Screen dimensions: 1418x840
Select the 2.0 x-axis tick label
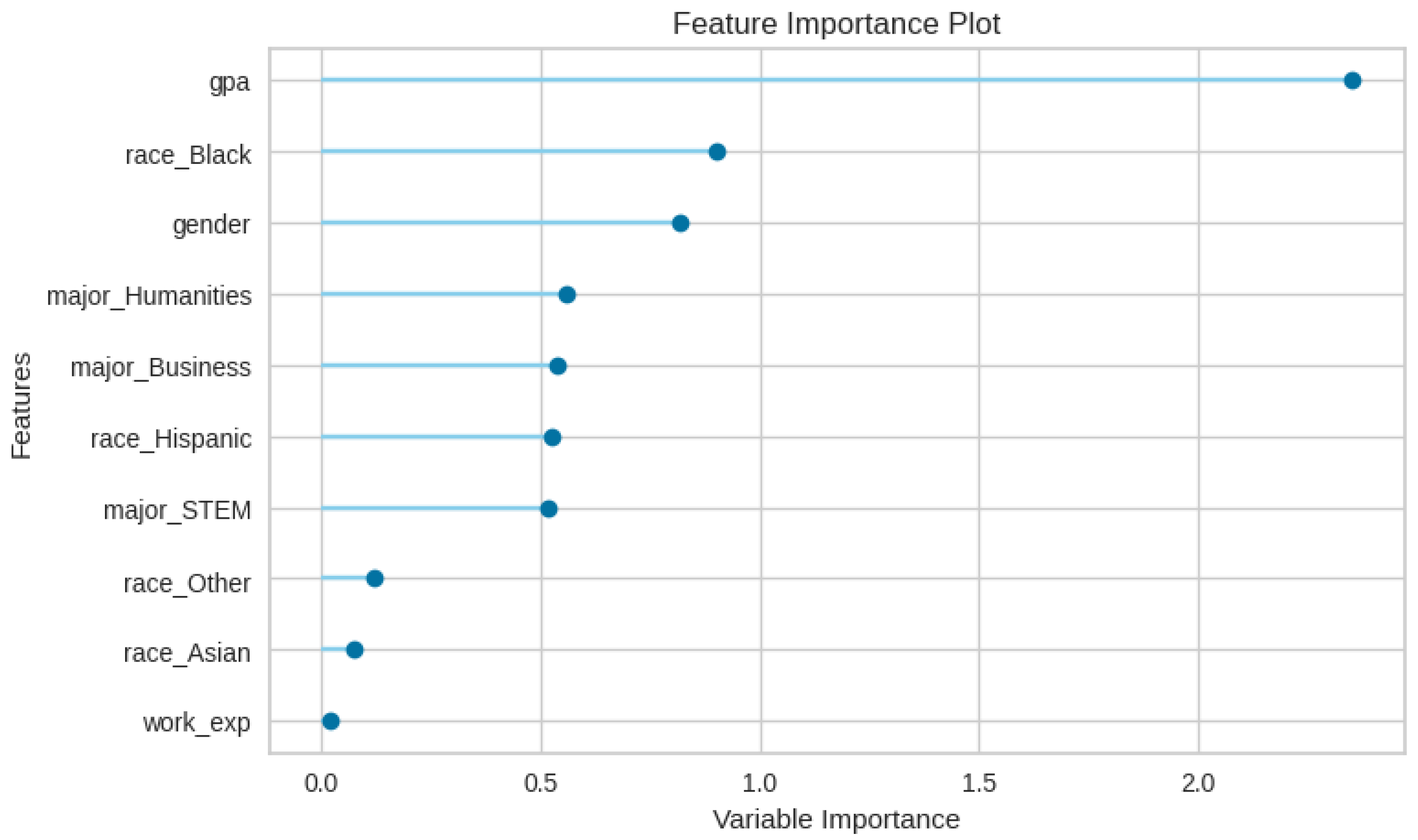pos(1198,784)
